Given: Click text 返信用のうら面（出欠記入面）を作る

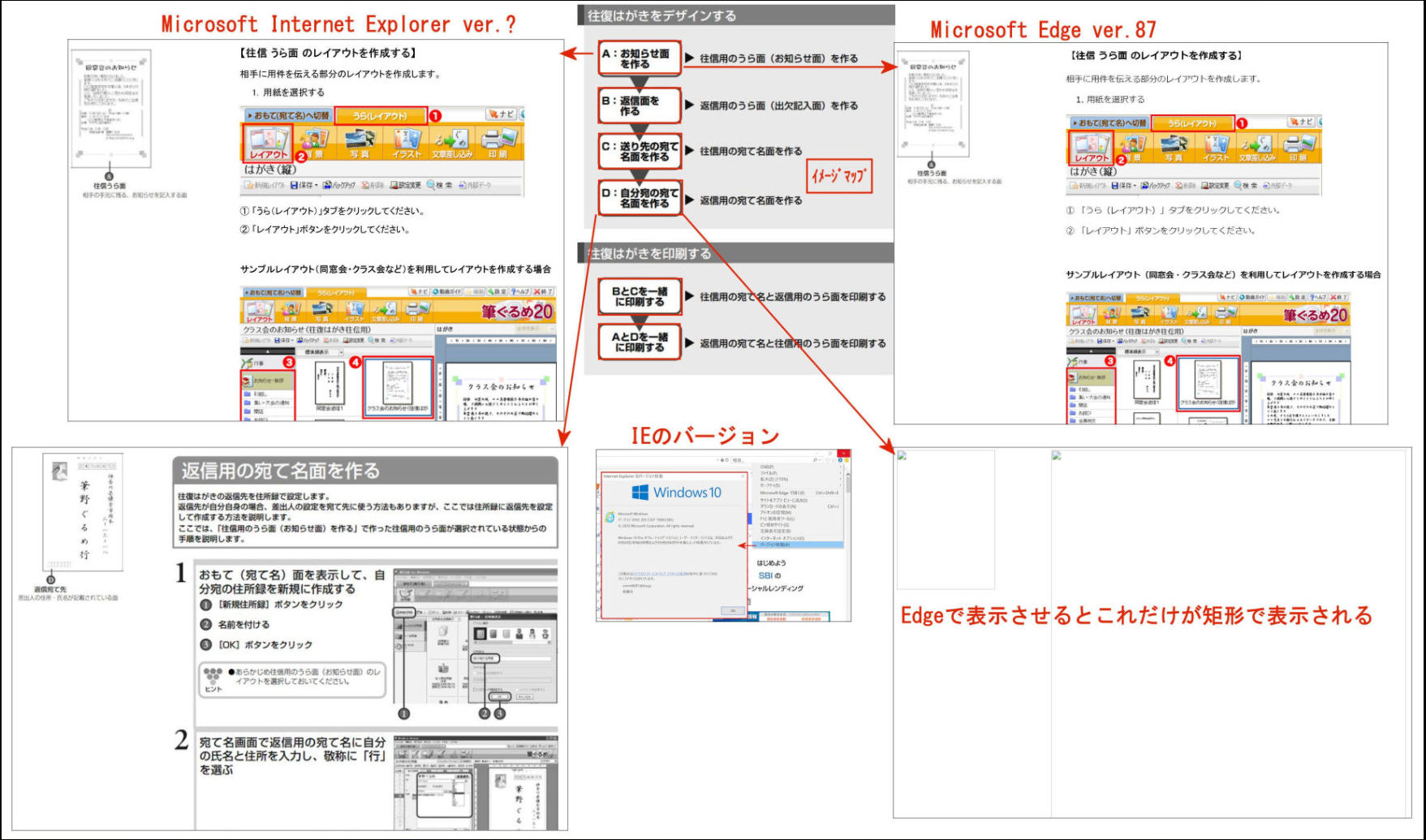Looking at the screenshot, I should [779, 106].
